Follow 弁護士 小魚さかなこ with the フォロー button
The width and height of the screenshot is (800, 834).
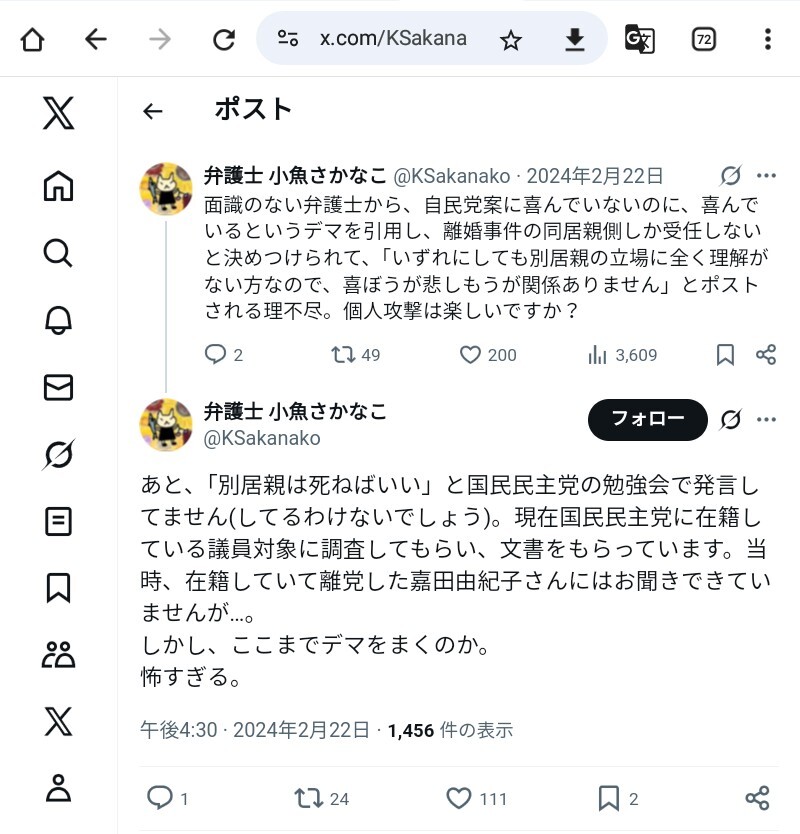[647, 420]
